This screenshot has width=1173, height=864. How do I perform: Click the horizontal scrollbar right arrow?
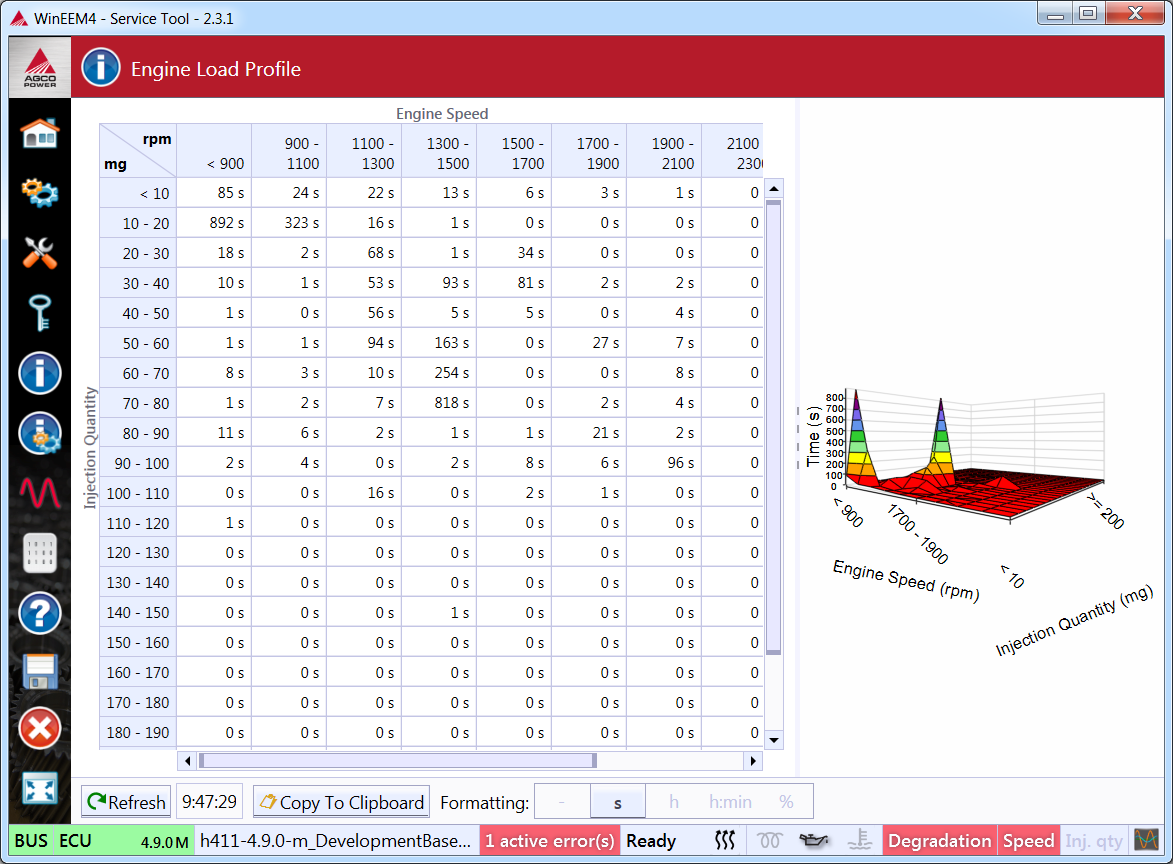click(x=753, y=761)
